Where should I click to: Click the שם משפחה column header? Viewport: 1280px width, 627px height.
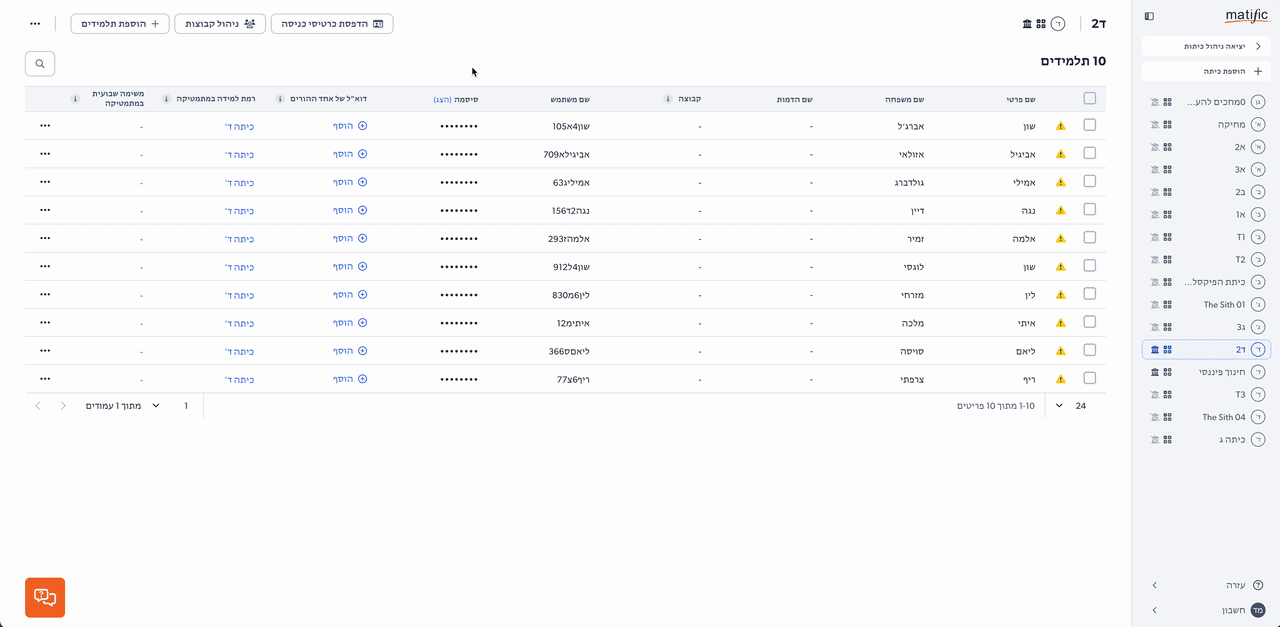[904, 100]
